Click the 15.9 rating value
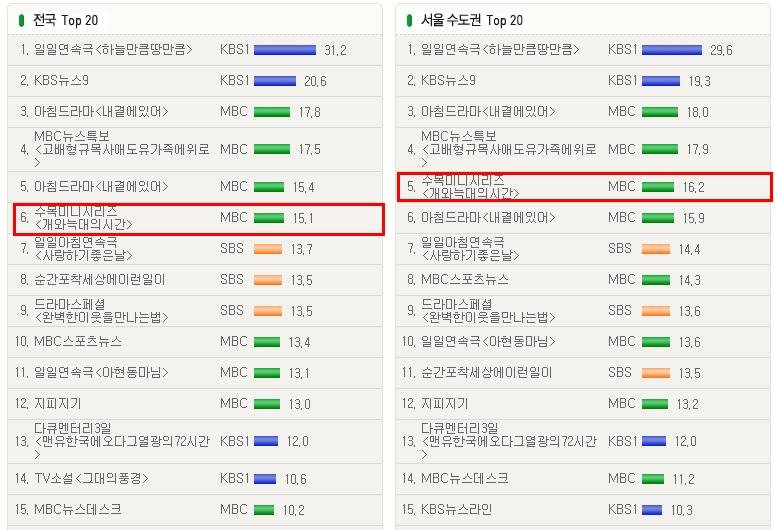Screen dimensions: 775x530 point(693,218)
